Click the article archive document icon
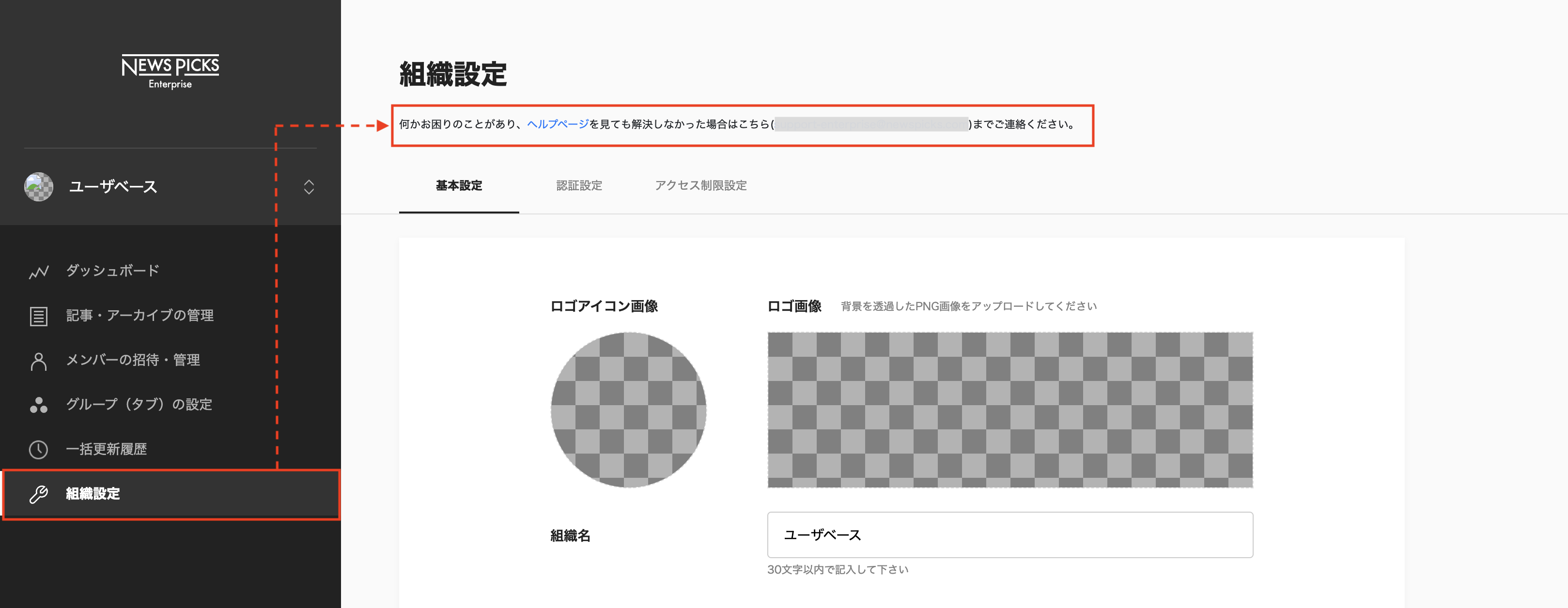Image resolution: width=1568 pixels, height=608 pixels. coord(38,316)
